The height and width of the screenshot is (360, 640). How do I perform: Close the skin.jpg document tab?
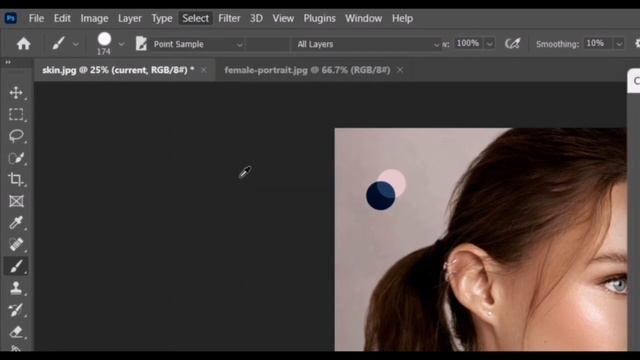click(x=204, y=70)
